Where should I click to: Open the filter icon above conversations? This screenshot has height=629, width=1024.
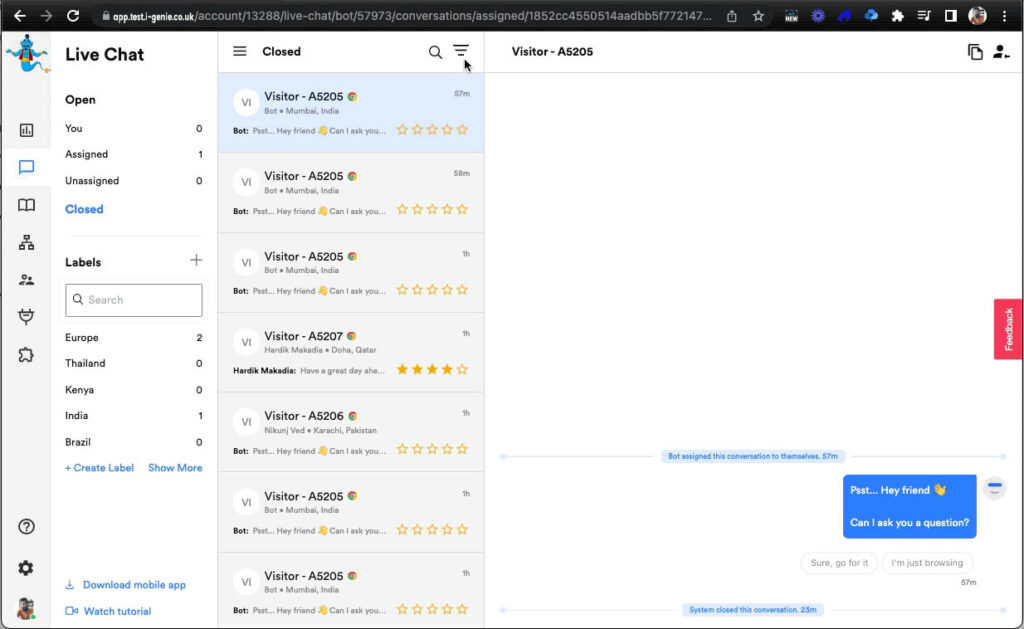coord(461,51)
